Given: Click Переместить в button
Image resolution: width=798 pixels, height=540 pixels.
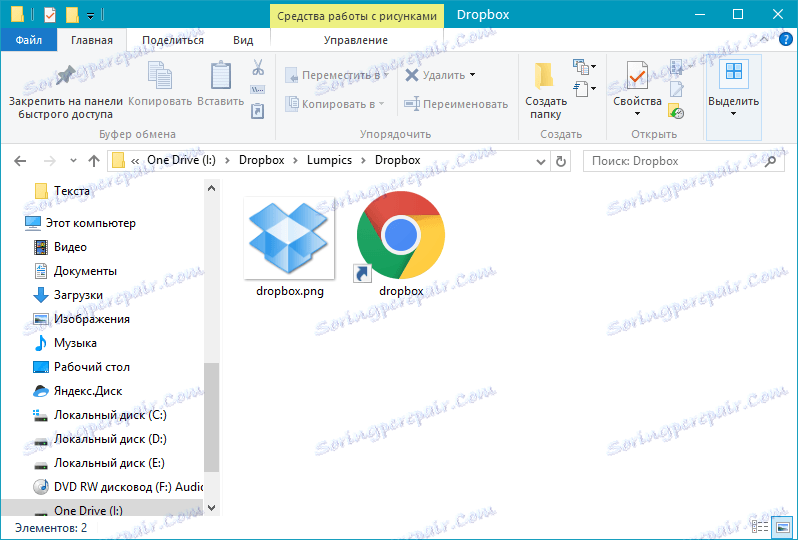Looking at the screenshot, I should (x=336, y=75).
